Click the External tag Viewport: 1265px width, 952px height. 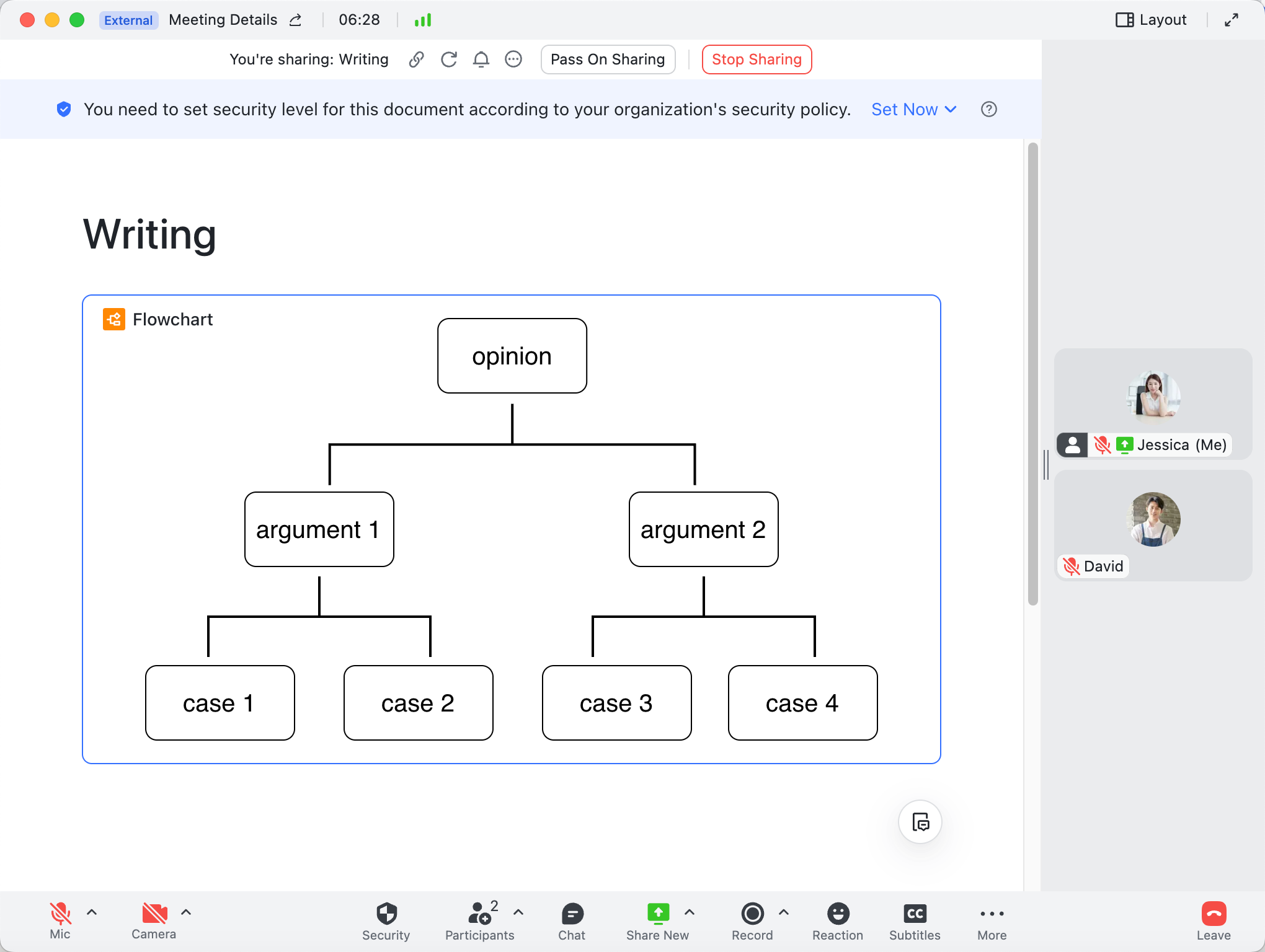pyautogui.click(x=128, y=20)
